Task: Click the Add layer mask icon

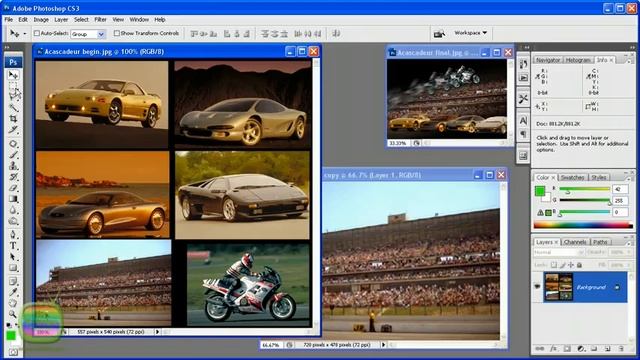Action: point(567,349)
